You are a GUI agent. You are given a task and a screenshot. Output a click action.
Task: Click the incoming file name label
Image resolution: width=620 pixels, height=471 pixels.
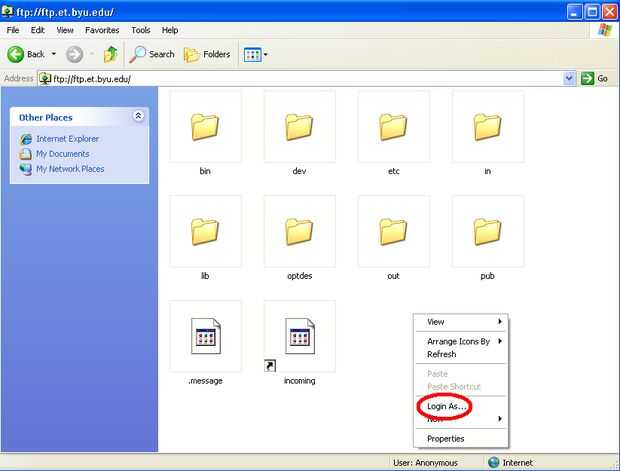point(299,381)
